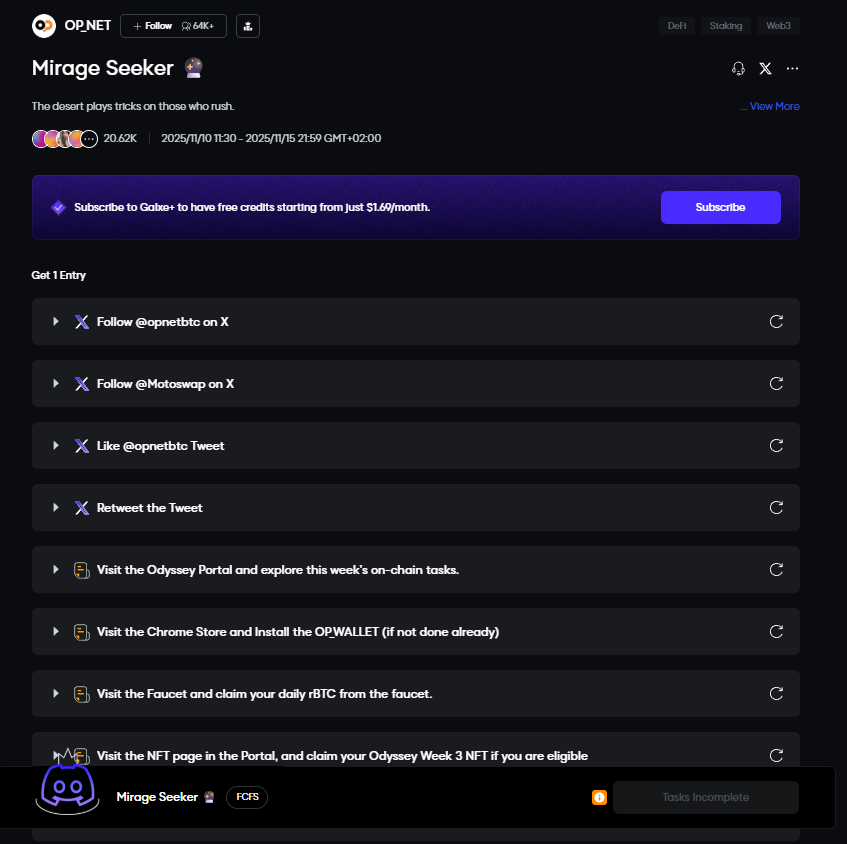
Task: Click the participant avatars group
Action: point(64,138)
